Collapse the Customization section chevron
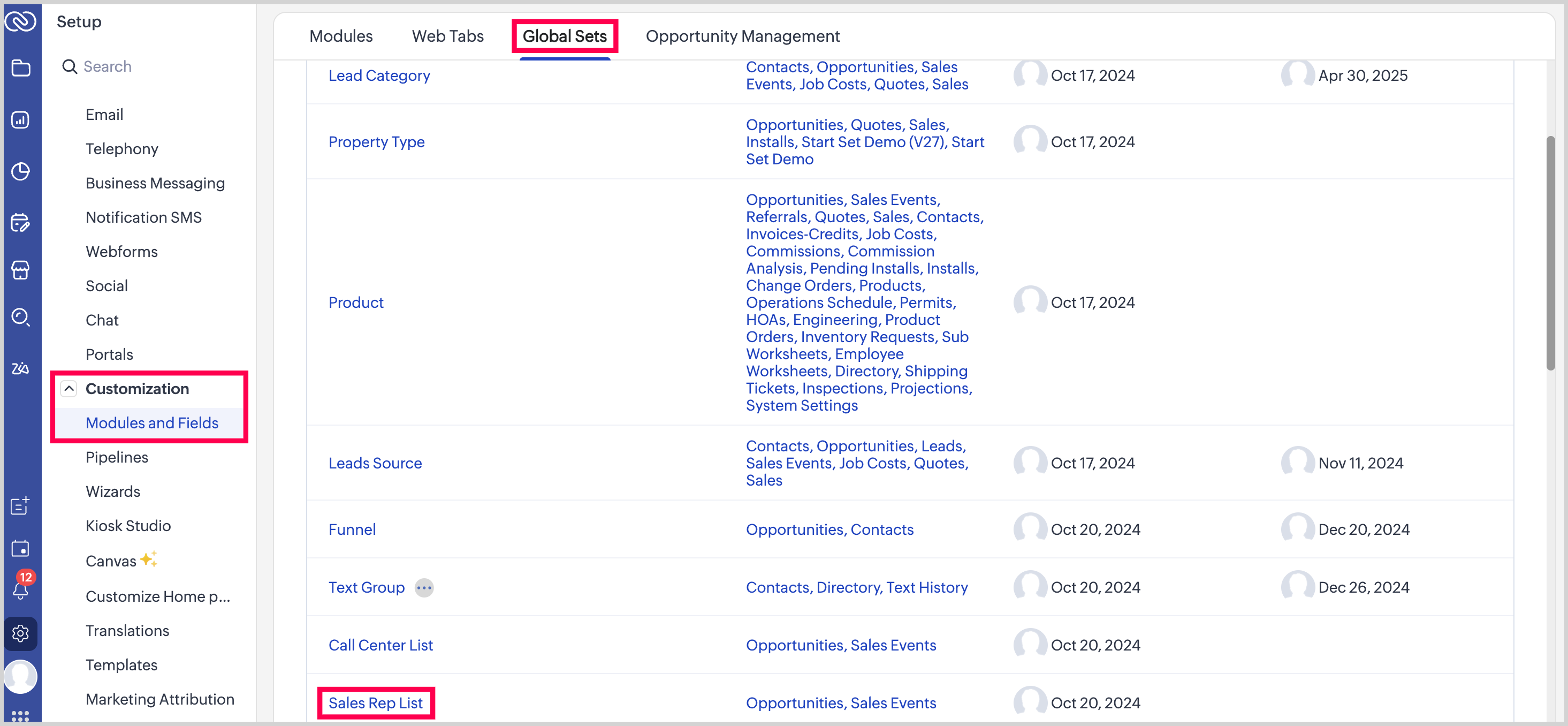Screen dimensions: 1568x726 (70, 389)
